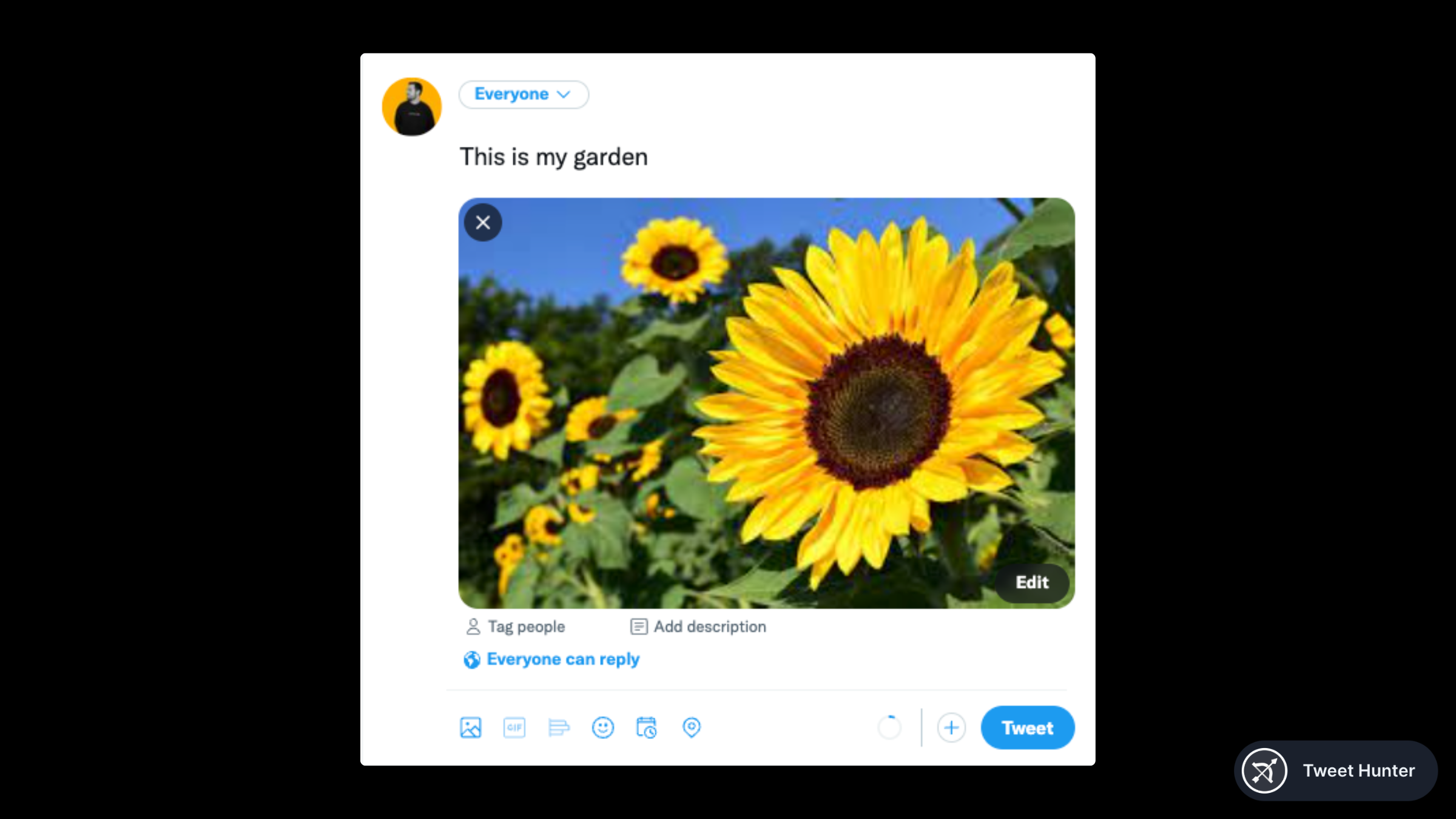
Task: Click the tweet text "This is my garden"
Action: point(553,157)
